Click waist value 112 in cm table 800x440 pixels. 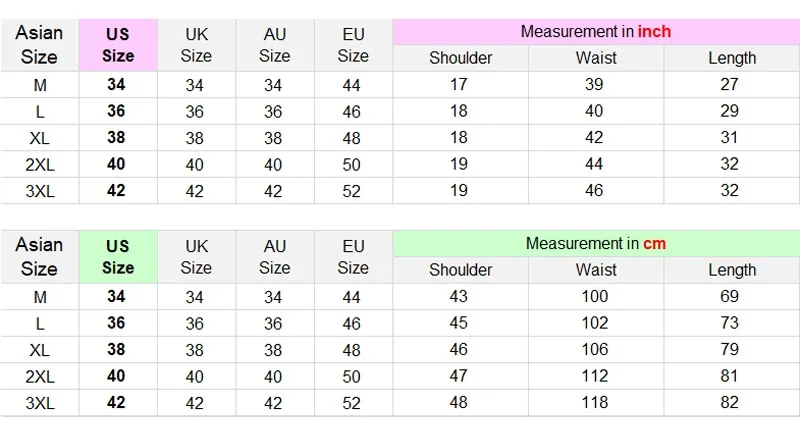(x=596, y=376)
